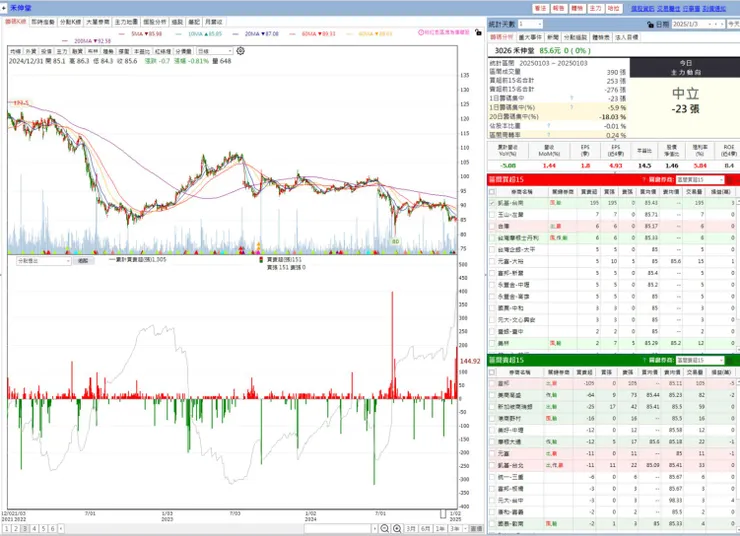The width and height of the screenshot is (740, 536).
Task: Click the pink clock icon above the chart
Action: tap(421, 33)
